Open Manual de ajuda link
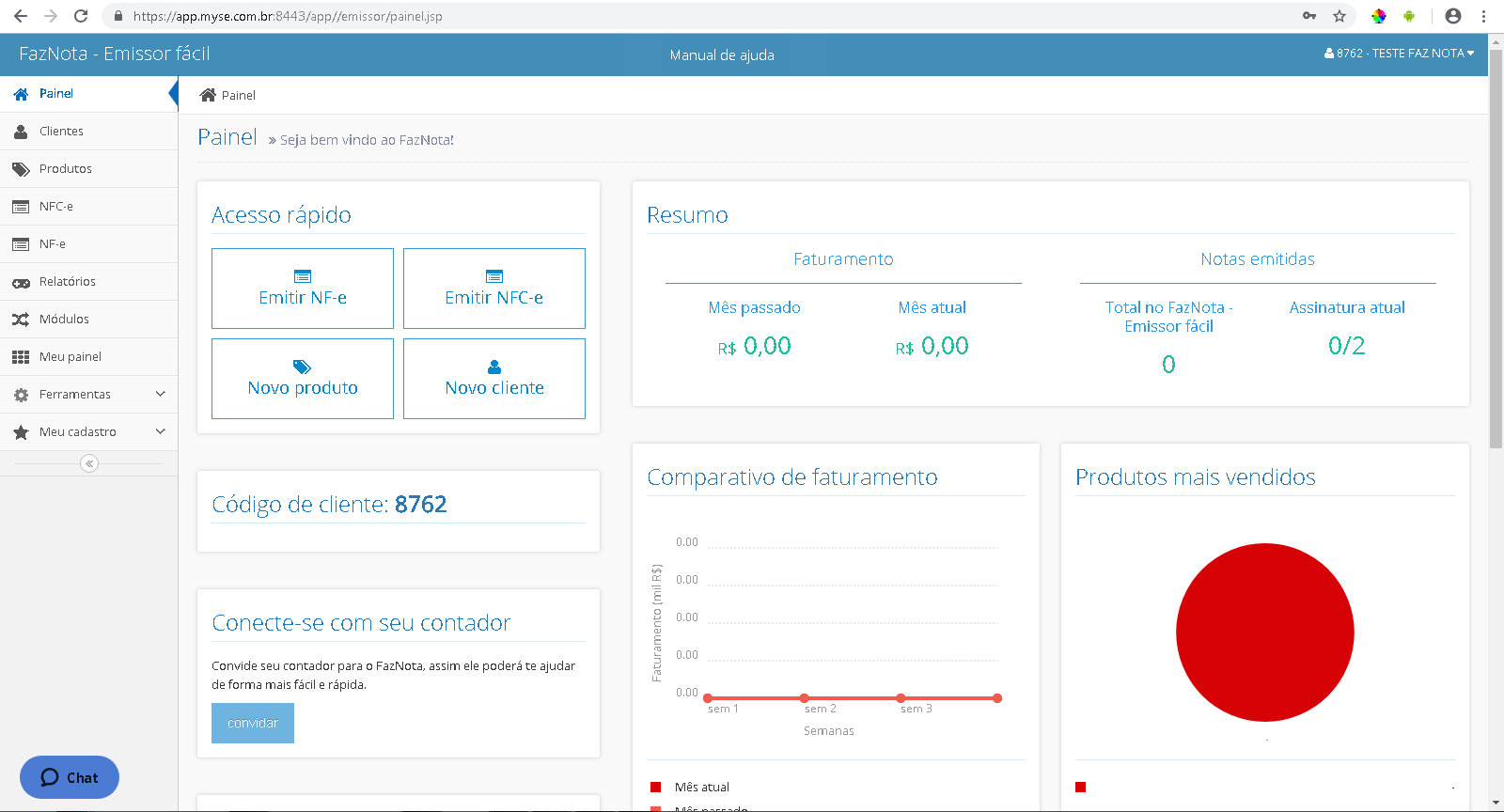 [722, 55]
